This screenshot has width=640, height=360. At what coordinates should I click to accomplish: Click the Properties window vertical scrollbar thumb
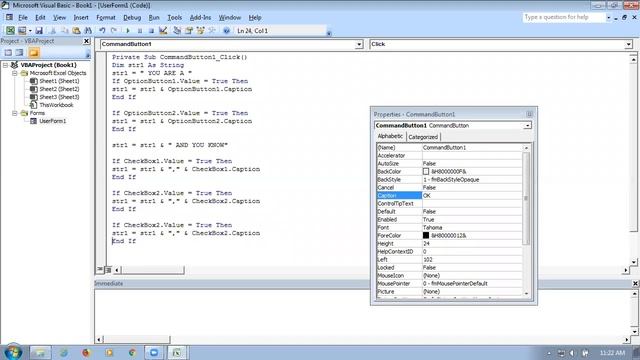(x=526, y=198)
